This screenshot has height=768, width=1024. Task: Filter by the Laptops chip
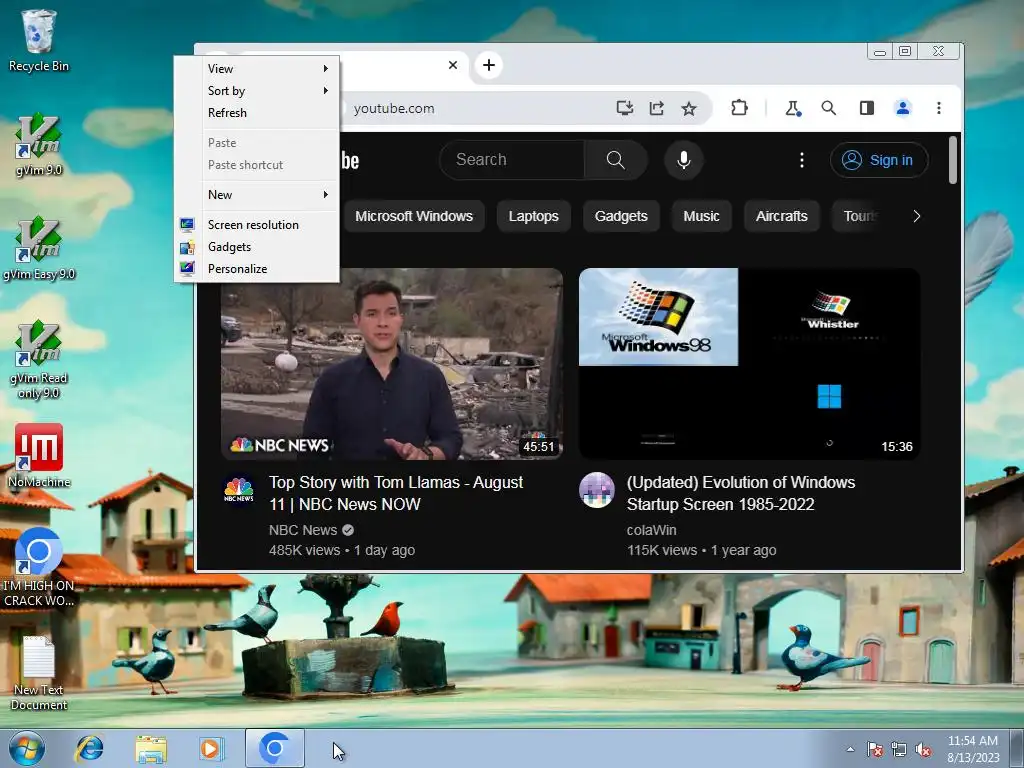pyautogui.click(x=534, y=216)
